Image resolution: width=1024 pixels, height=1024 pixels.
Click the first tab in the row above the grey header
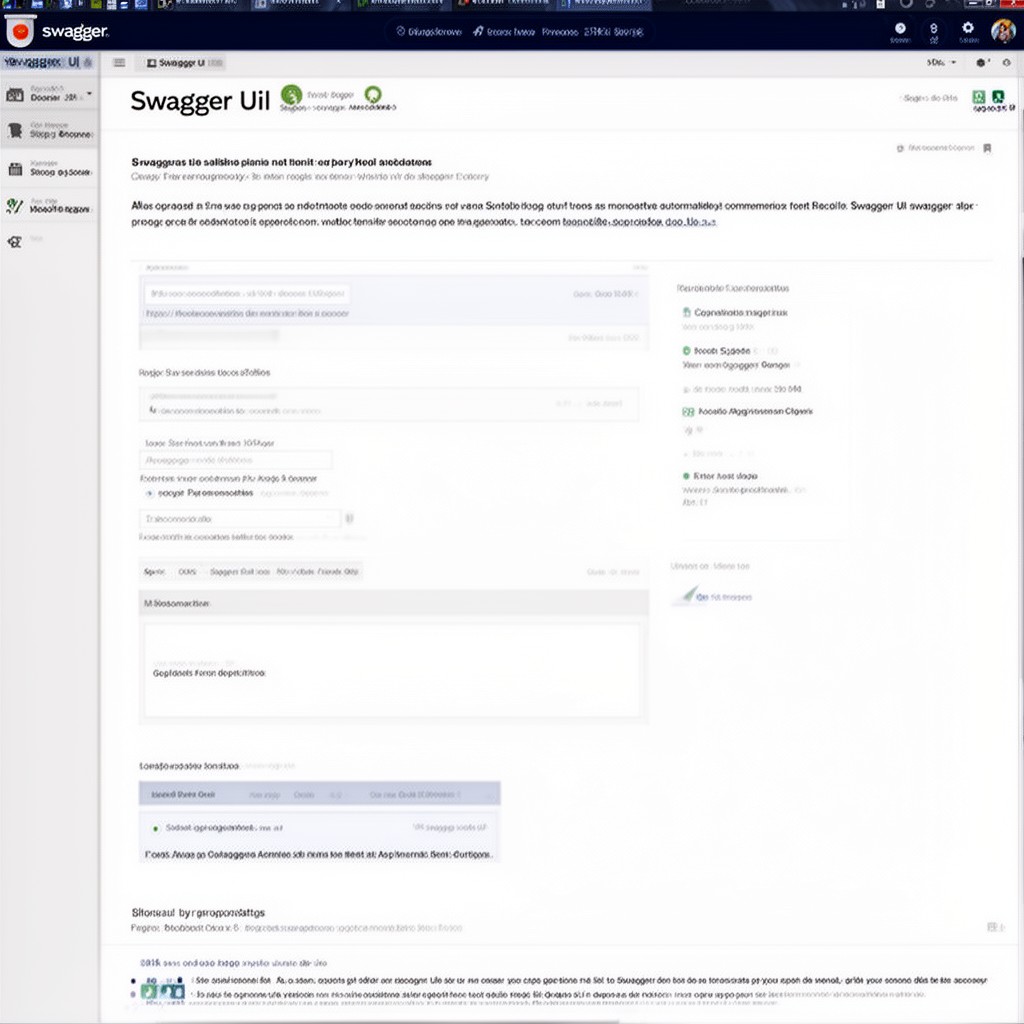[154, 571]
